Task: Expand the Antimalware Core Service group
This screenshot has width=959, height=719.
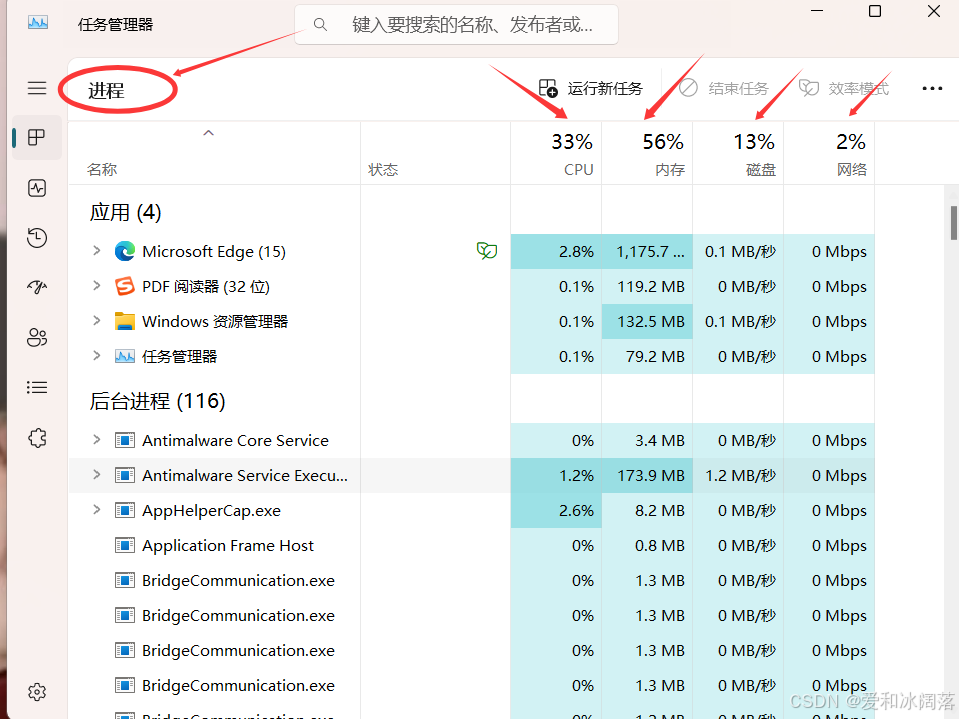Action: click(x=97, y=440)
